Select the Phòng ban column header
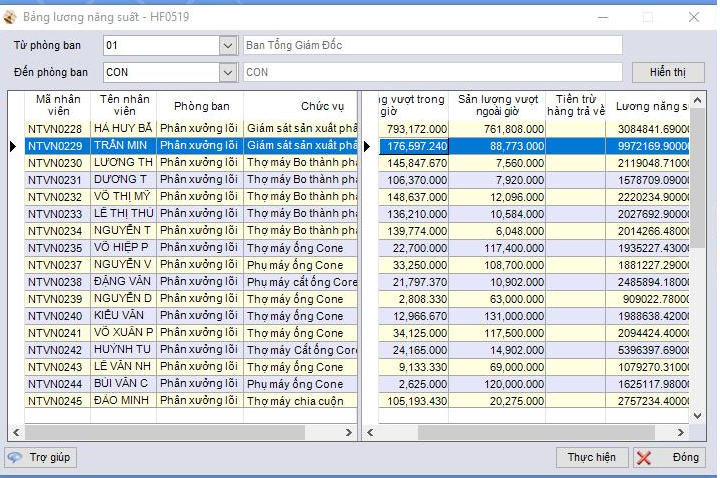The image size is (720, 478). coord(200,106)
